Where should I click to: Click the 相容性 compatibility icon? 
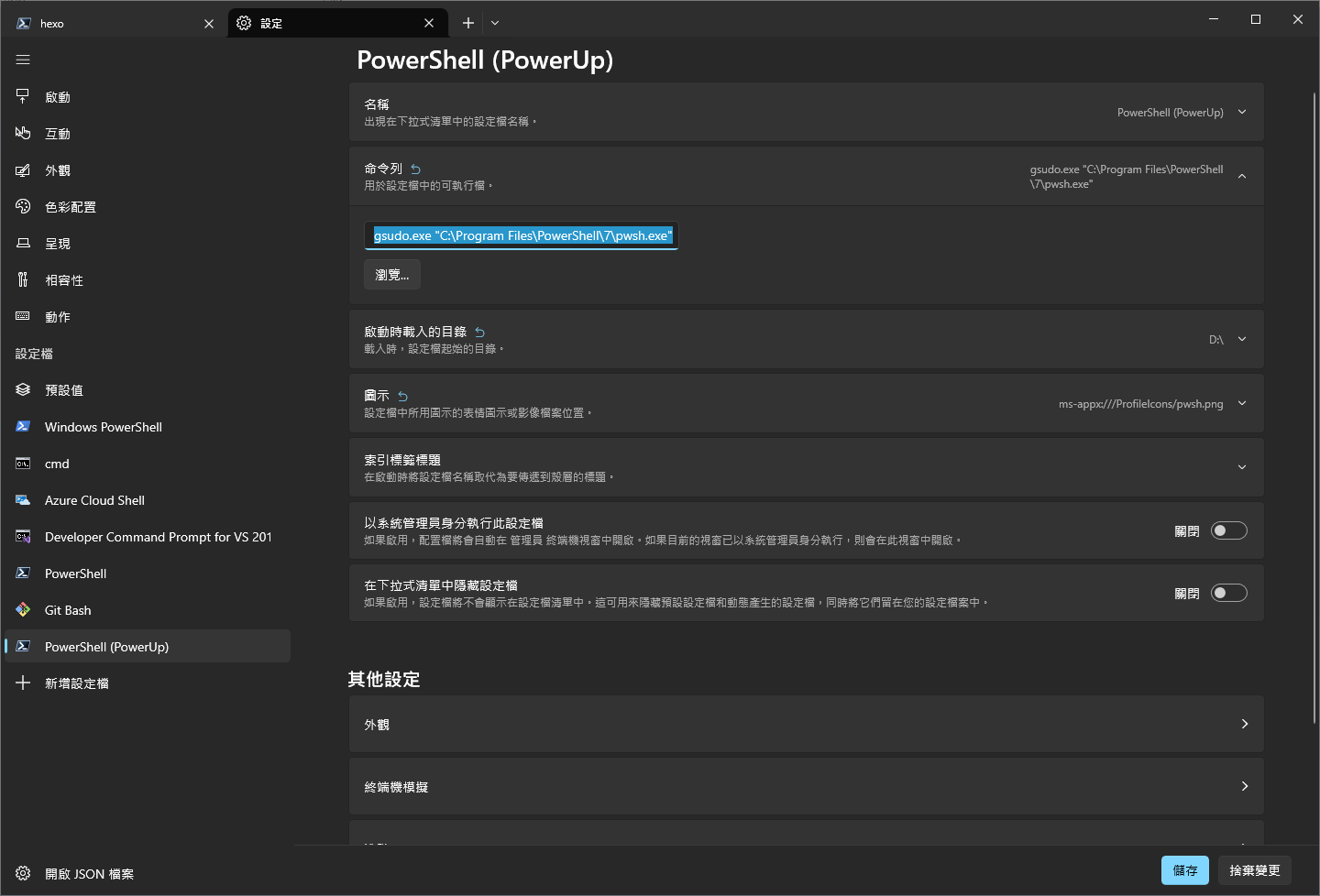pos(23,279)
